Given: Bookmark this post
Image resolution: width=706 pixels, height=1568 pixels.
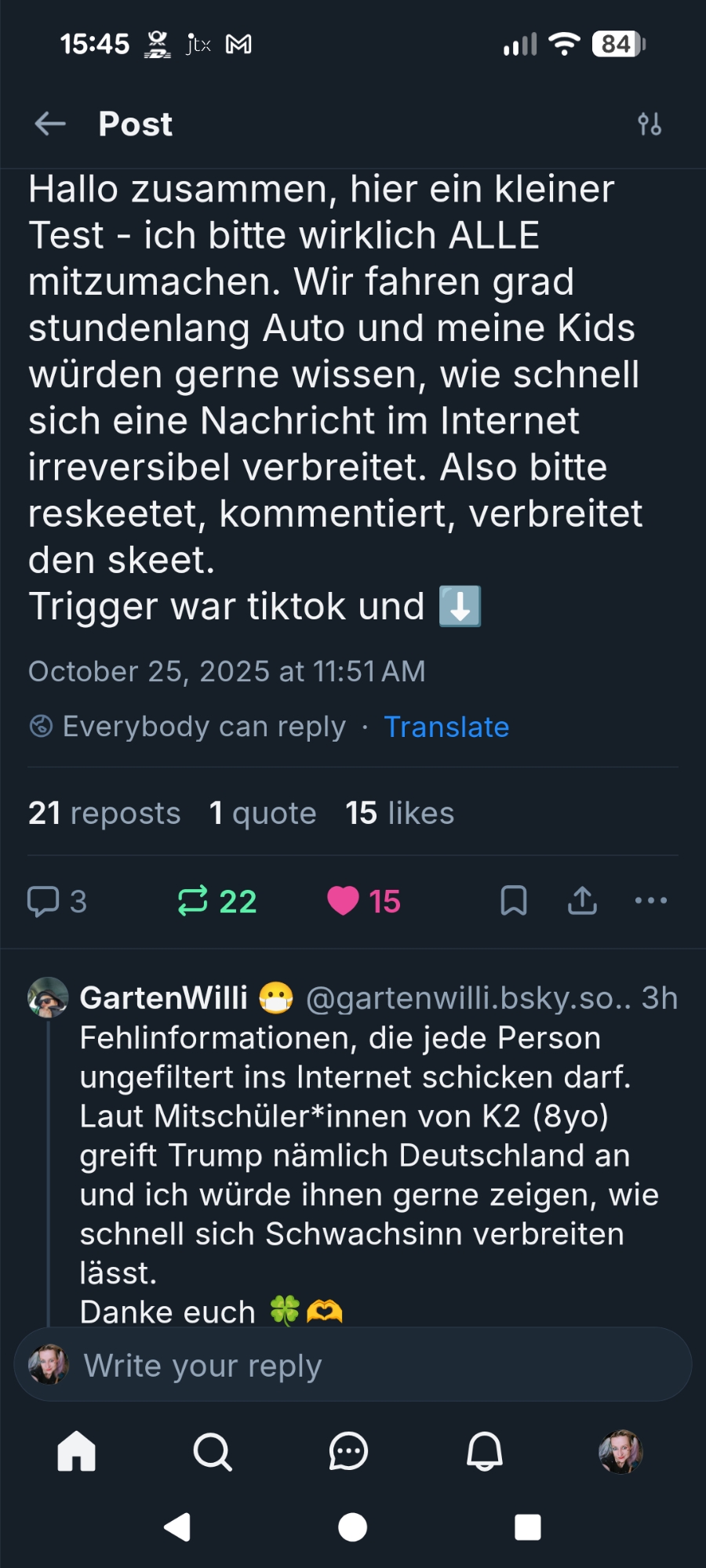Looking at the screenshot, I should pyautogui.click(x=514, y=901).
